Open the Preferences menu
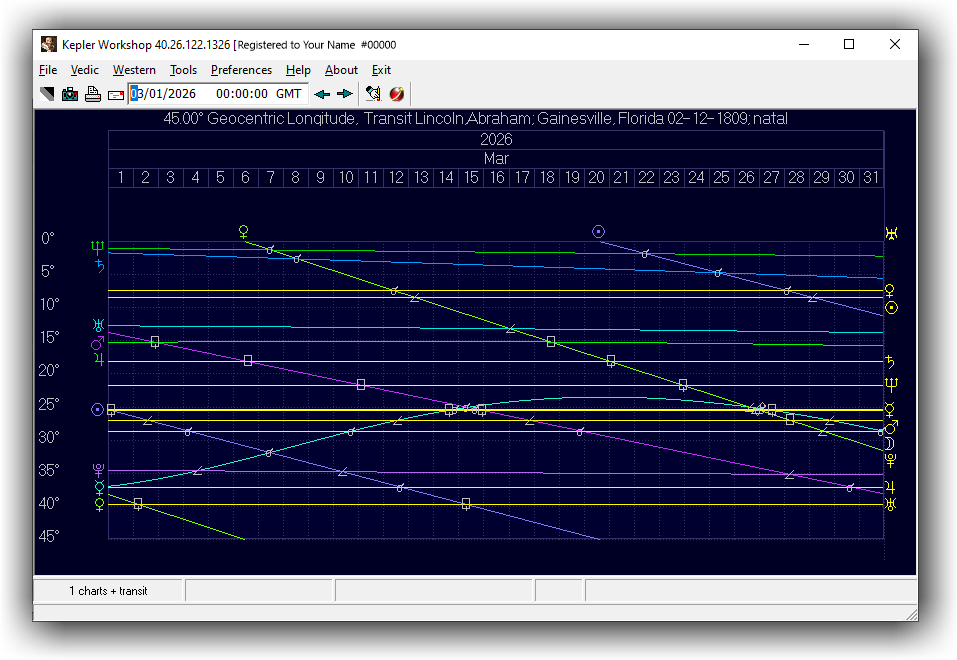This screenshot has width=957, height=660. click(x=241, y=70)
